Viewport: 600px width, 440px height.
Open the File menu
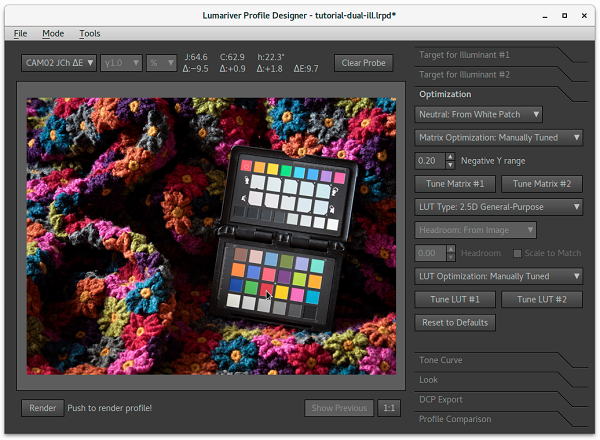coord(20,33)
